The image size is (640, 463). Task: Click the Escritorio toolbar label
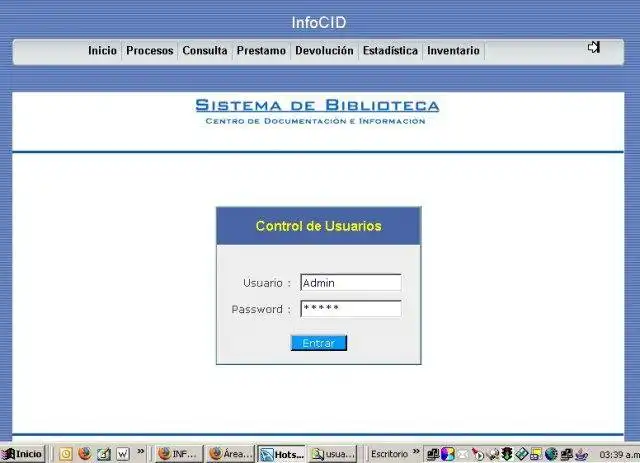389,454
